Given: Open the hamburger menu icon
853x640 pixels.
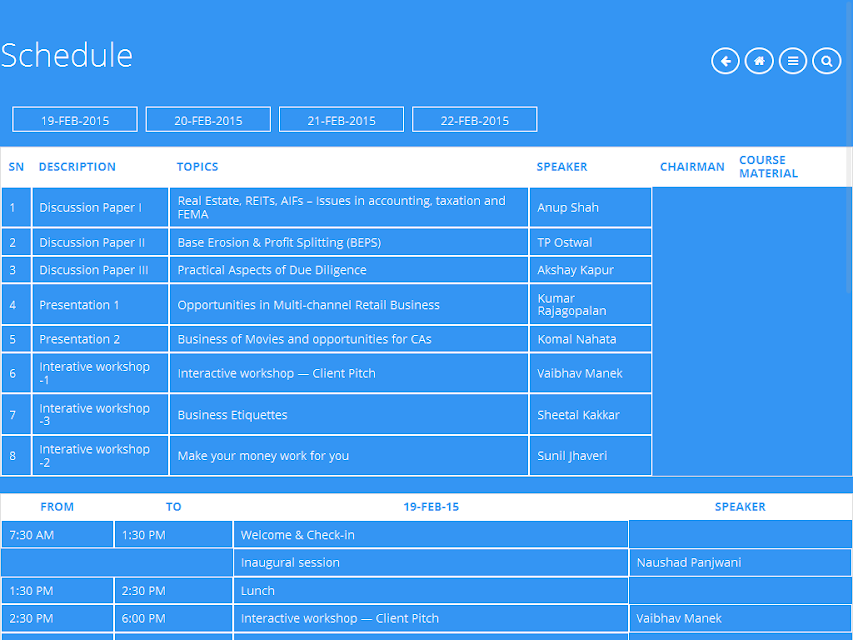Looking at the screenshot, I should tap(793, 61).
